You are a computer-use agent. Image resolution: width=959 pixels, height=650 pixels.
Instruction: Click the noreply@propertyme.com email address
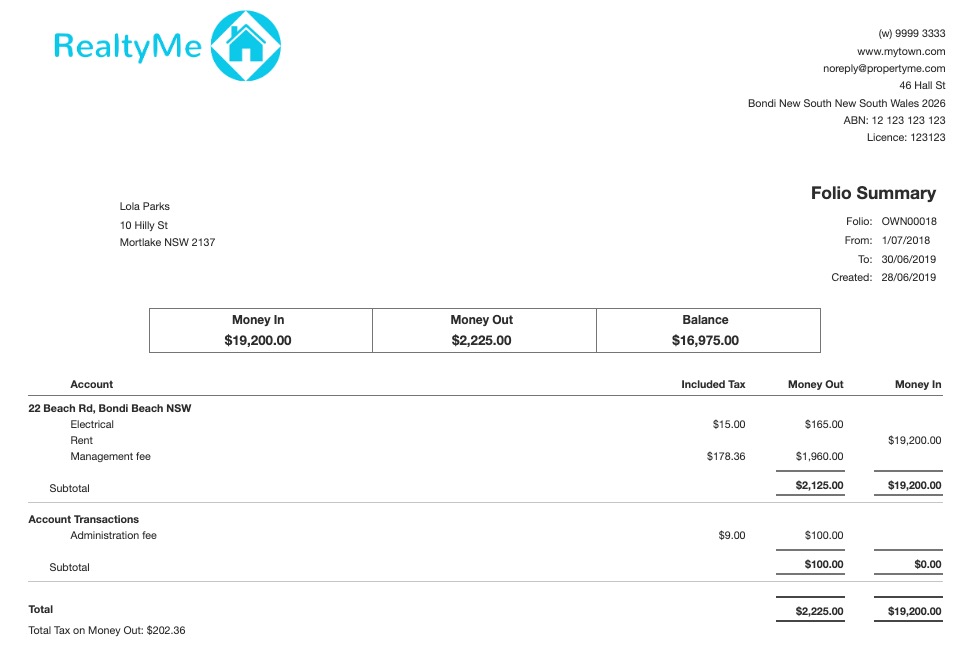[884, 68]
